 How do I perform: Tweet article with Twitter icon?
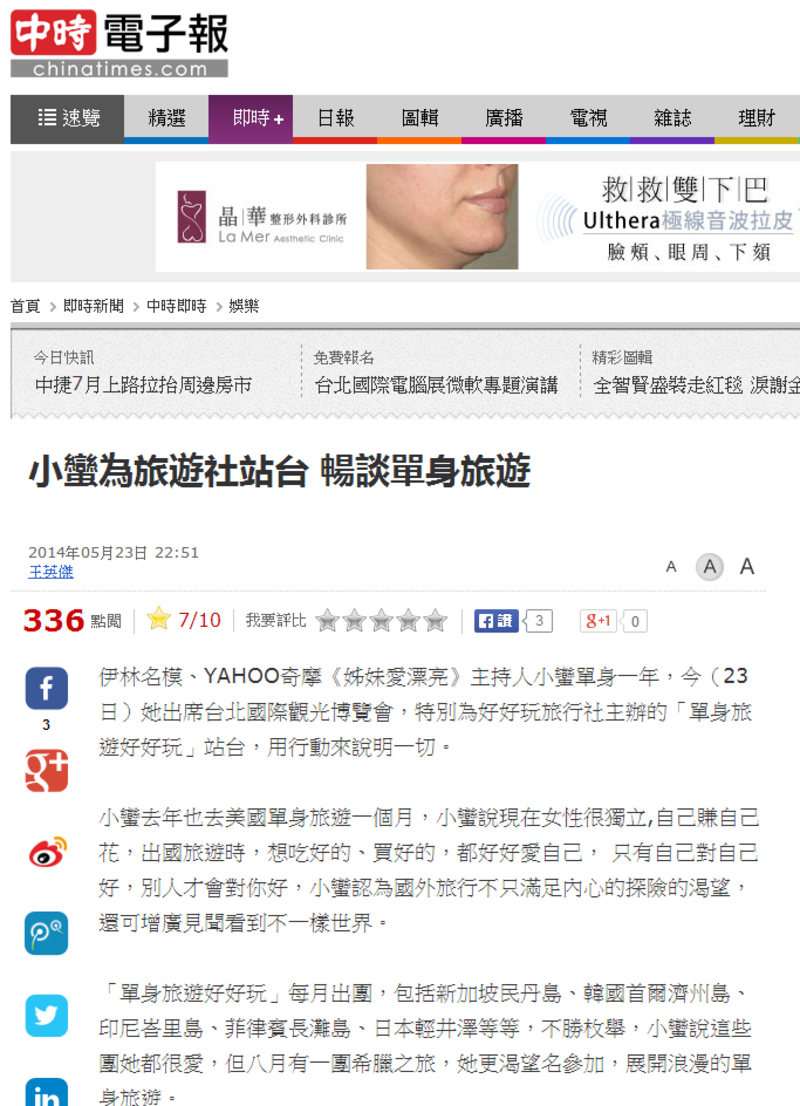click(x=47, y=1016)
